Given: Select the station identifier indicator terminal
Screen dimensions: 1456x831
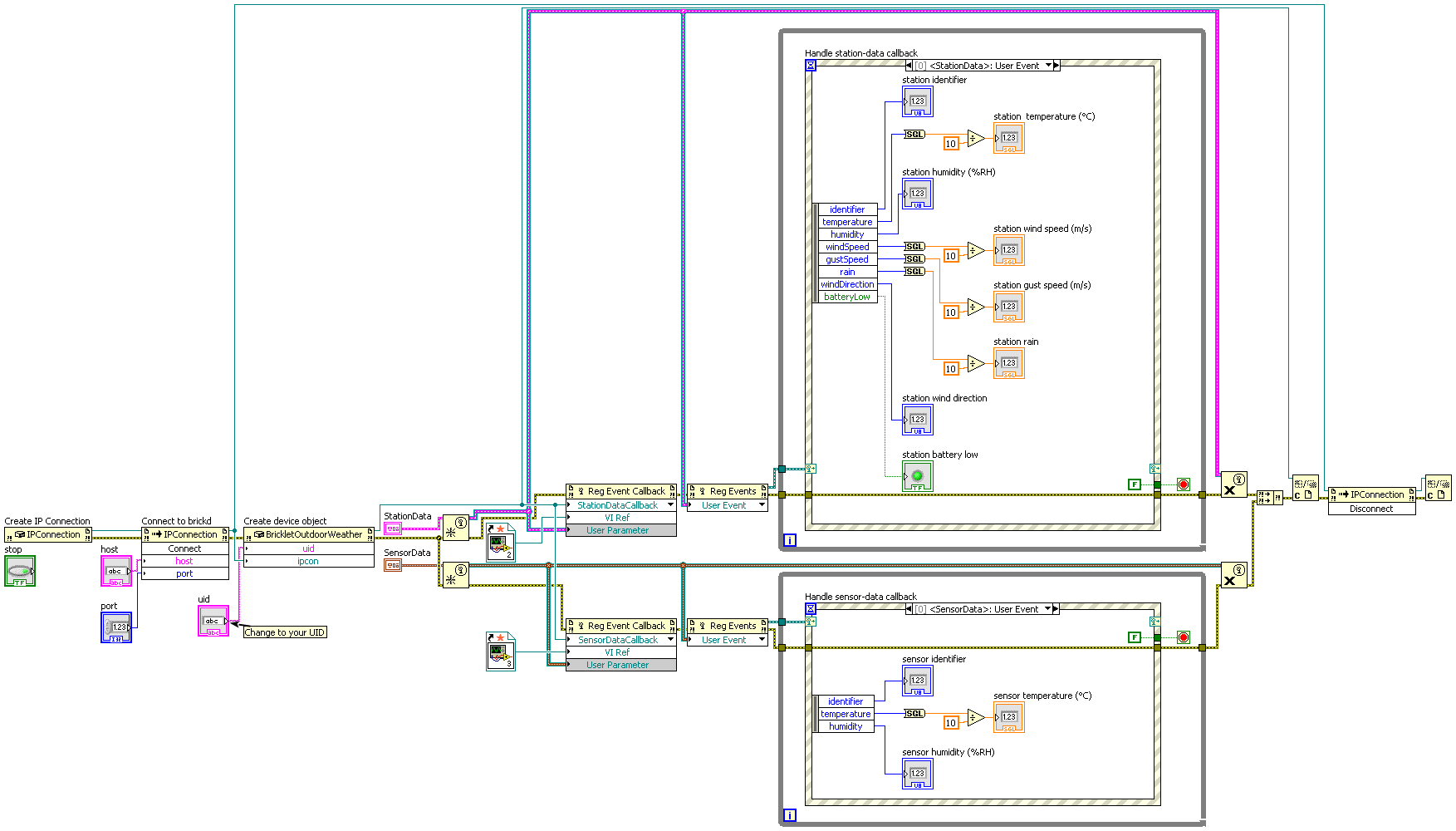Looking at the screenshot, I should pyautogui.click(x=917, y=101).
